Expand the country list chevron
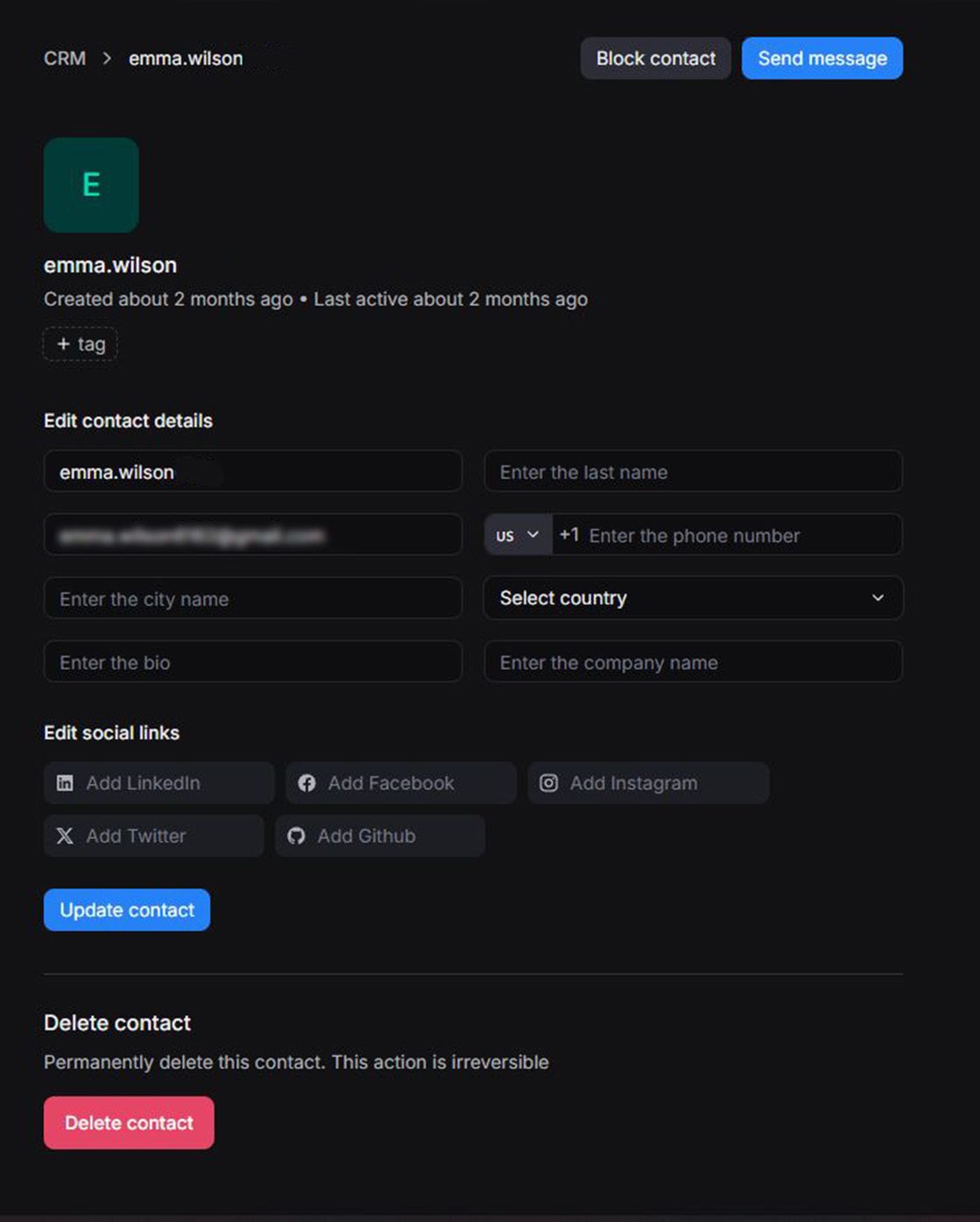980x1222 pixels. 878,598
